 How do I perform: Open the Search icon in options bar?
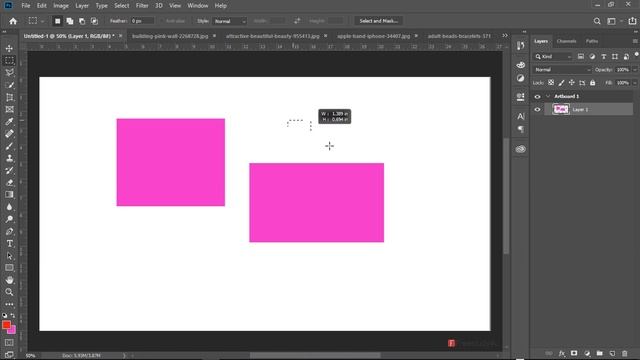[x=597, y=21]
